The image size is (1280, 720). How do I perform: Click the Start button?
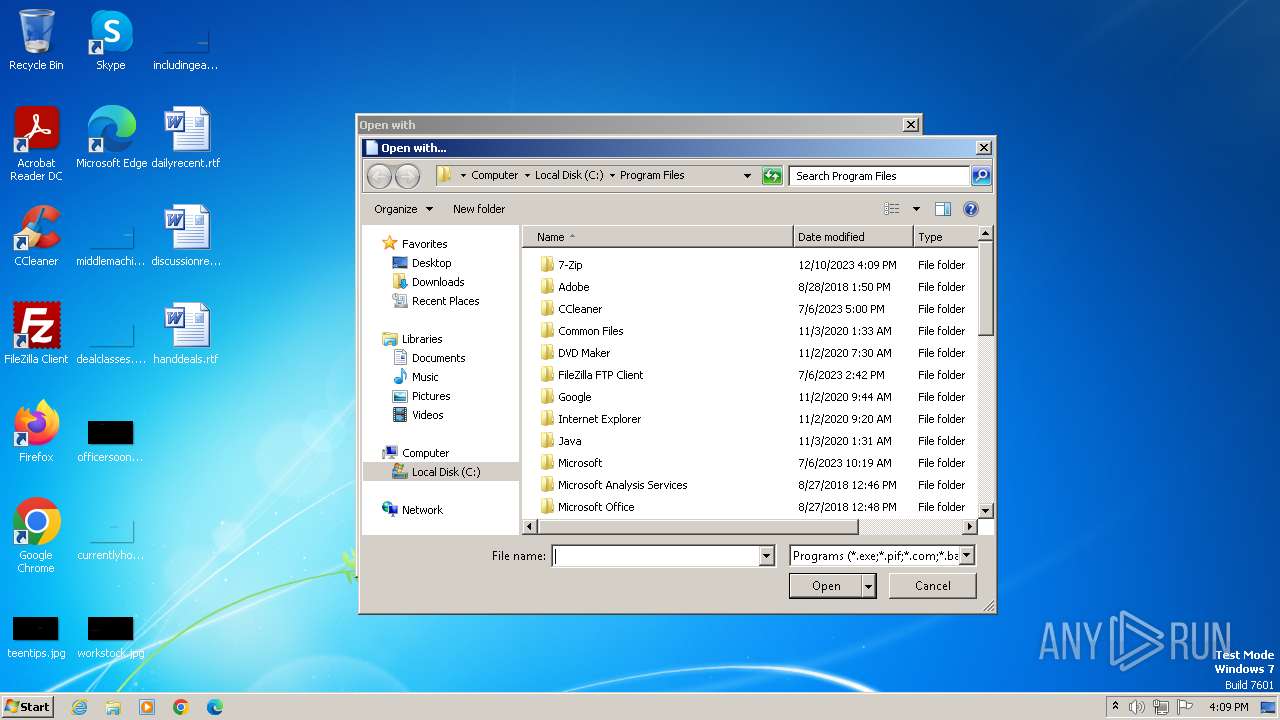click(27, 706)
